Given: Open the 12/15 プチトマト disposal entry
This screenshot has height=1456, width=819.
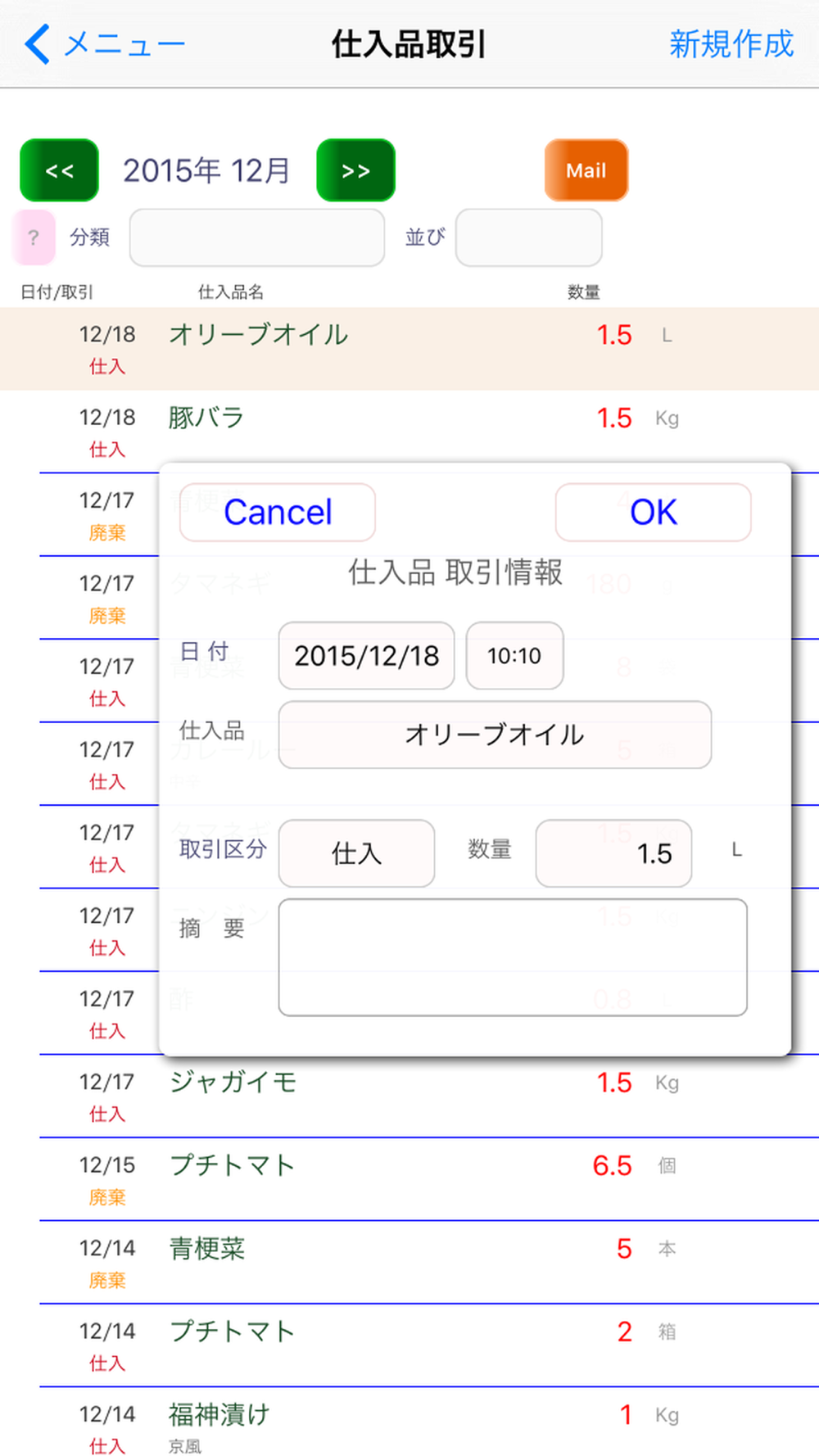Looking at the screenshot, I should tap(409, 1179).
